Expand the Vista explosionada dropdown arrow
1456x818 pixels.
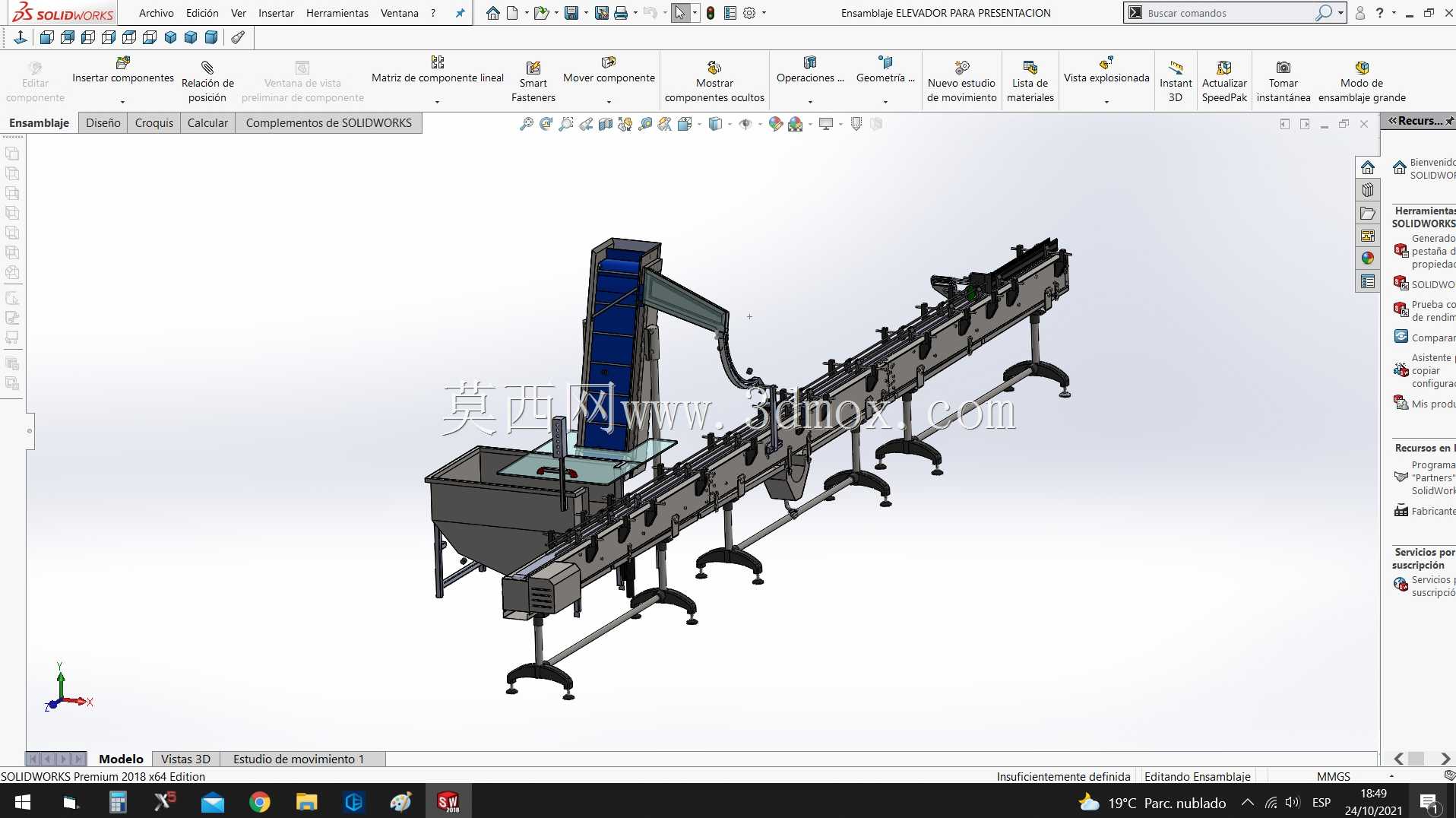tap(1106, 102)
